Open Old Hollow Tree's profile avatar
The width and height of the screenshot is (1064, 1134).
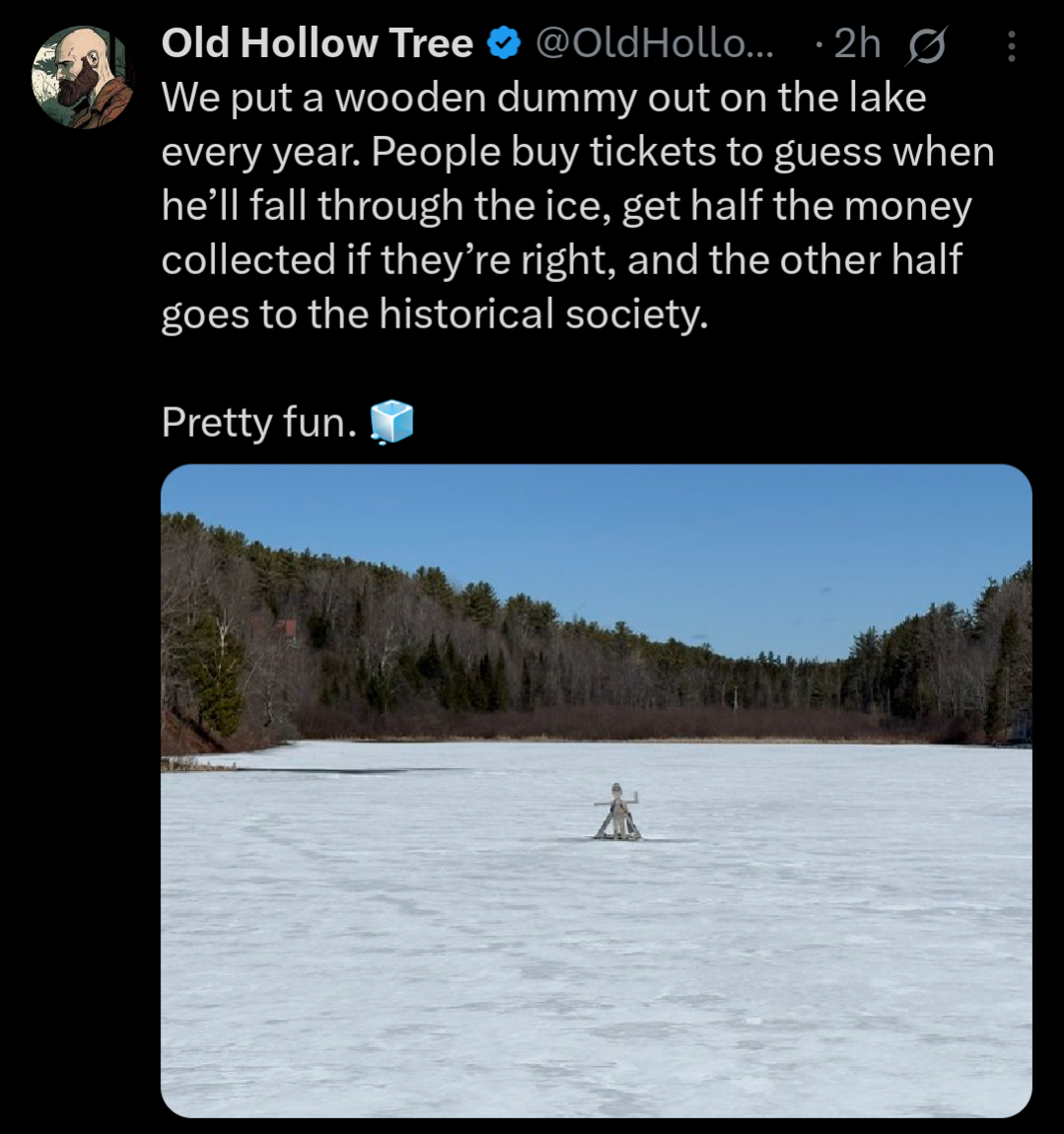click(x=82, y=78)
